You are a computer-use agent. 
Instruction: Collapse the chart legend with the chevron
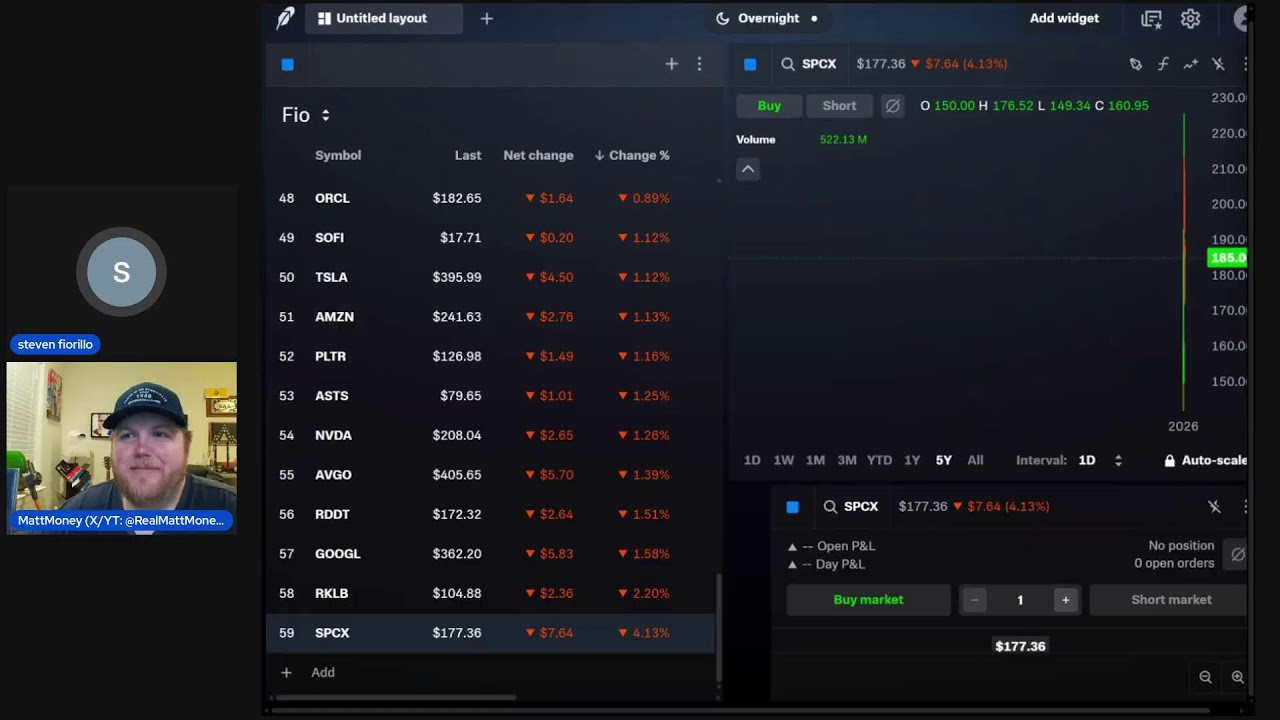click(748, 169)
